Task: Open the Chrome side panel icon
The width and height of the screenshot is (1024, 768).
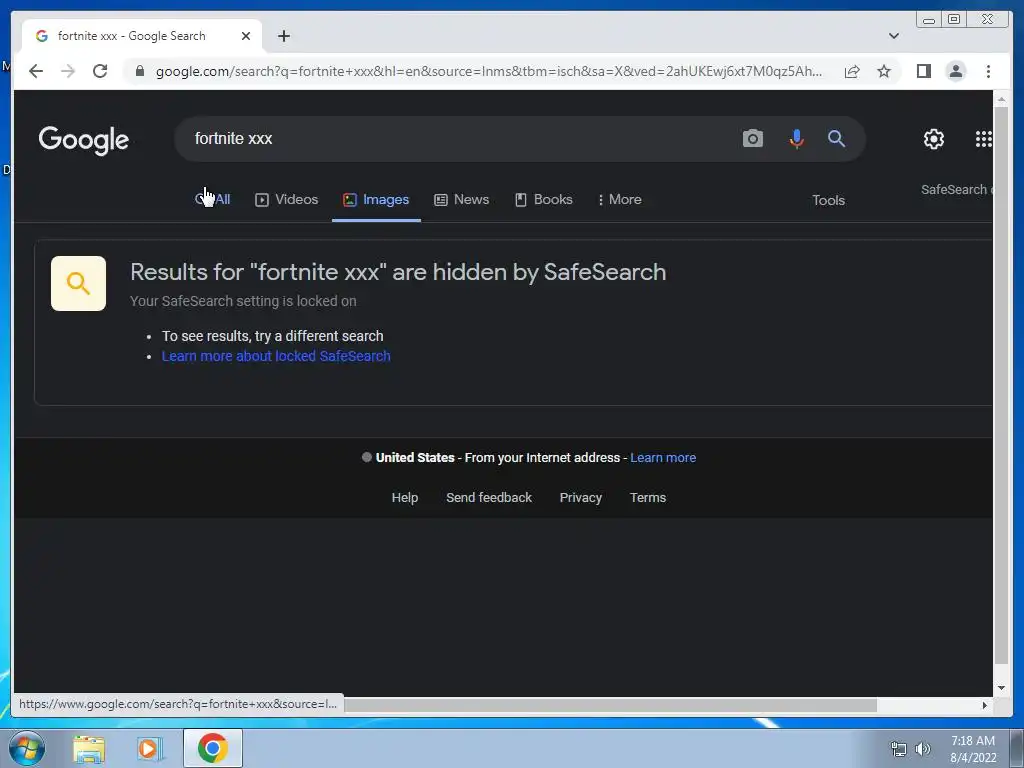Action: [x=923, y=71]
